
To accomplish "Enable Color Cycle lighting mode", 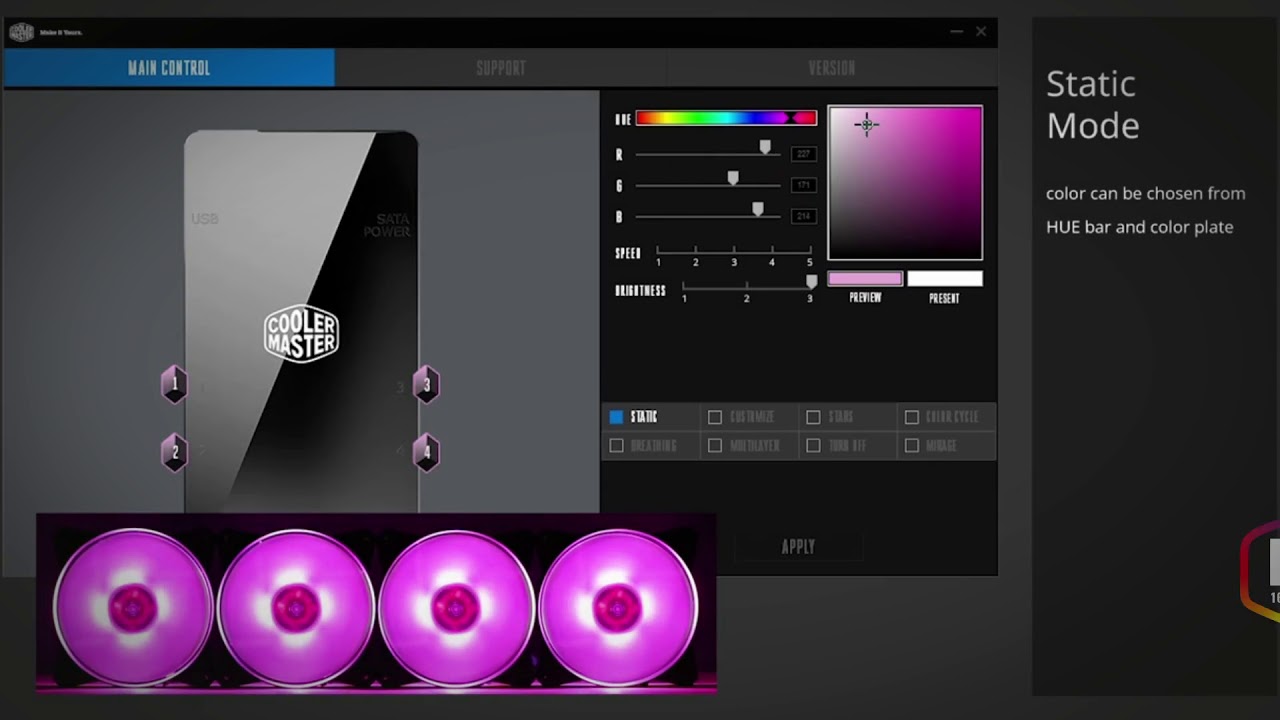I will click(x=912, y=417).
